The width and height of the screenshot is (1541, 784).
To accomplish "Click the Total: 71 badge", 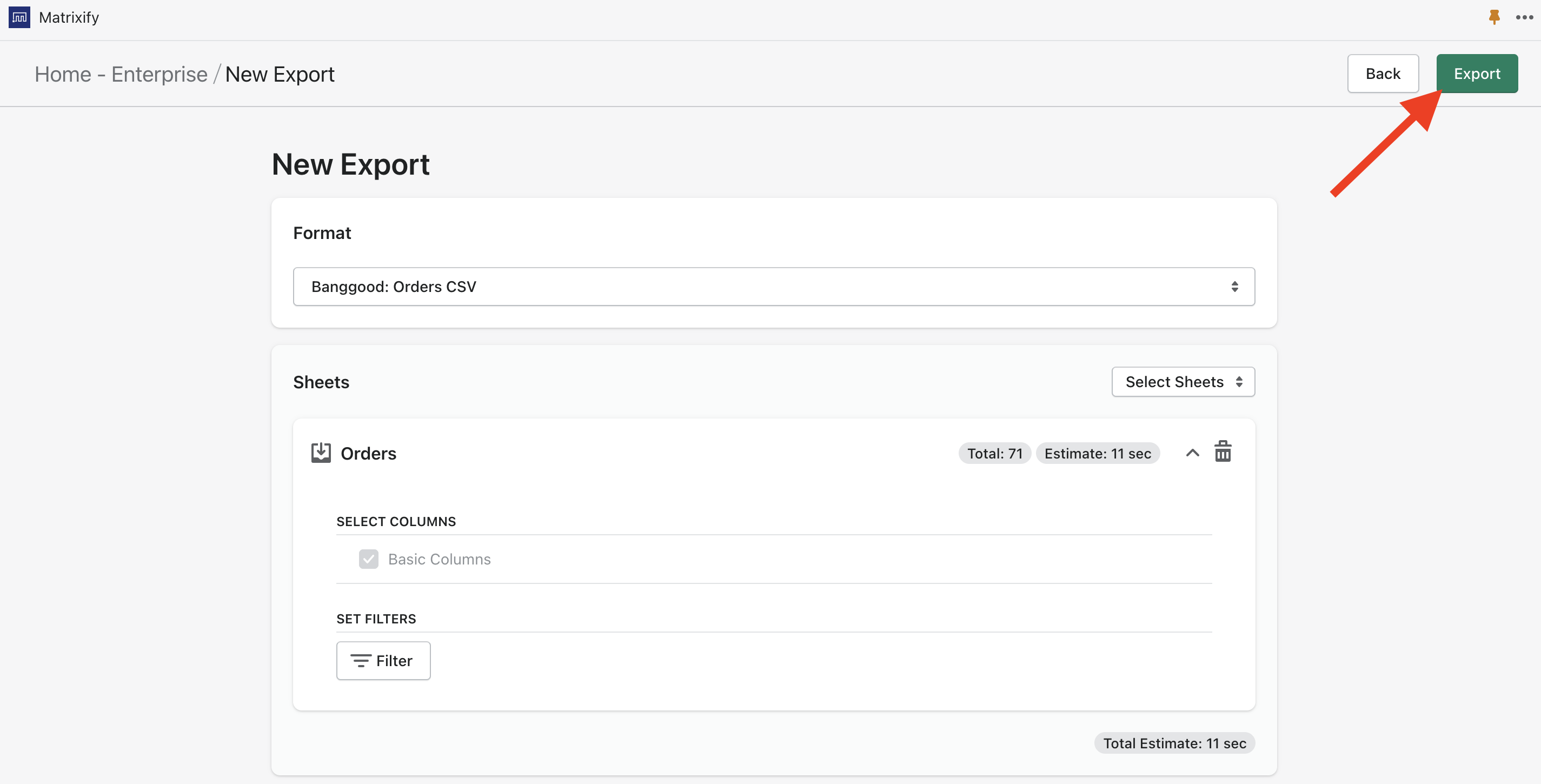I will click(994, 453).
